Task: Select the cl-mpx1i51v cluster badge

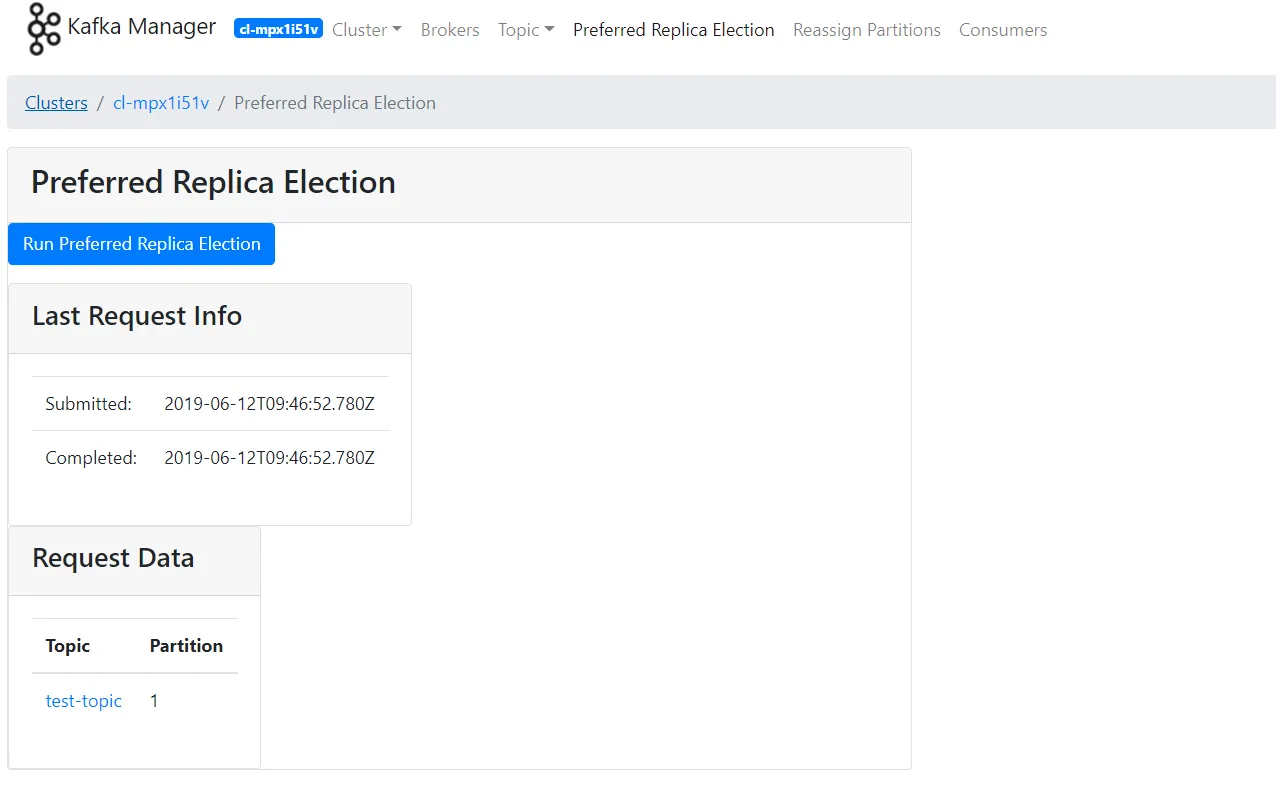Action: coord(278,28)
